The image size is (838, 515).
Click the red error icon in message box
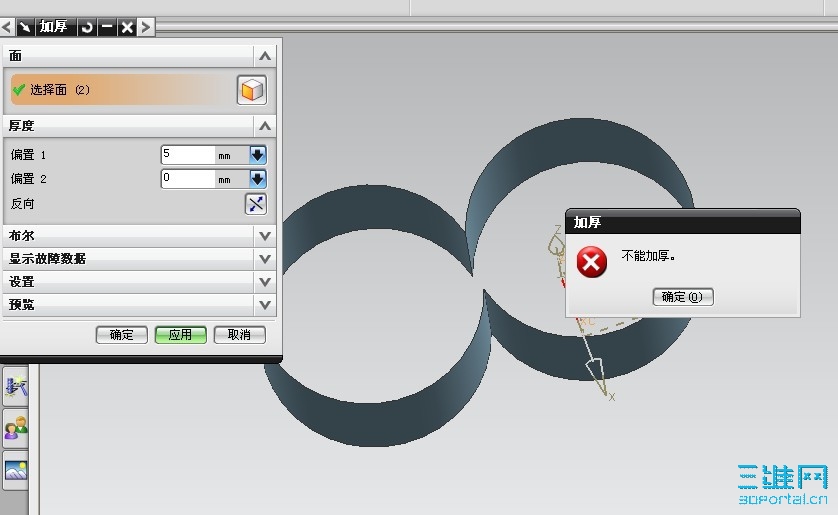592,262
